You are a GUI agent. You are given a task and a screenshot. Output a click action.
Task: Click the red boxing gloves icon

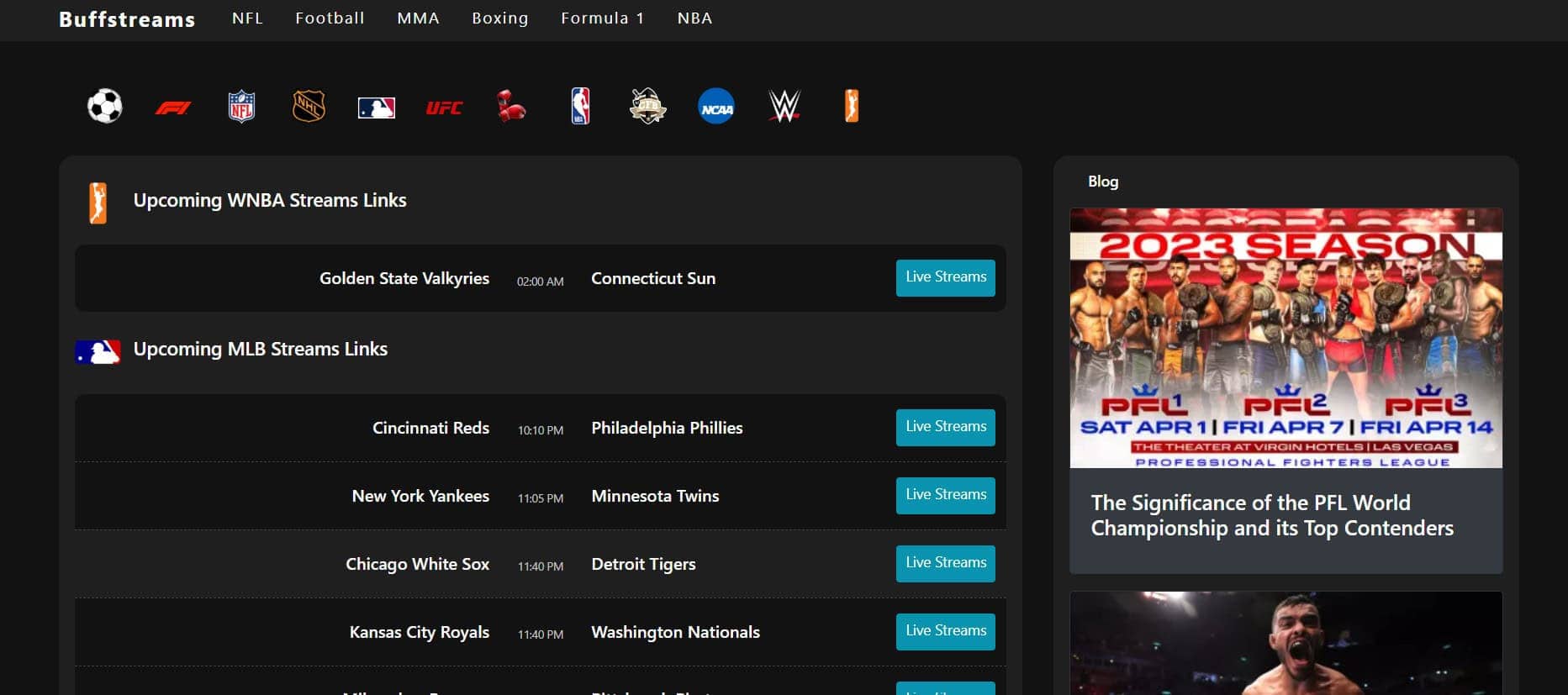point(511,107)
